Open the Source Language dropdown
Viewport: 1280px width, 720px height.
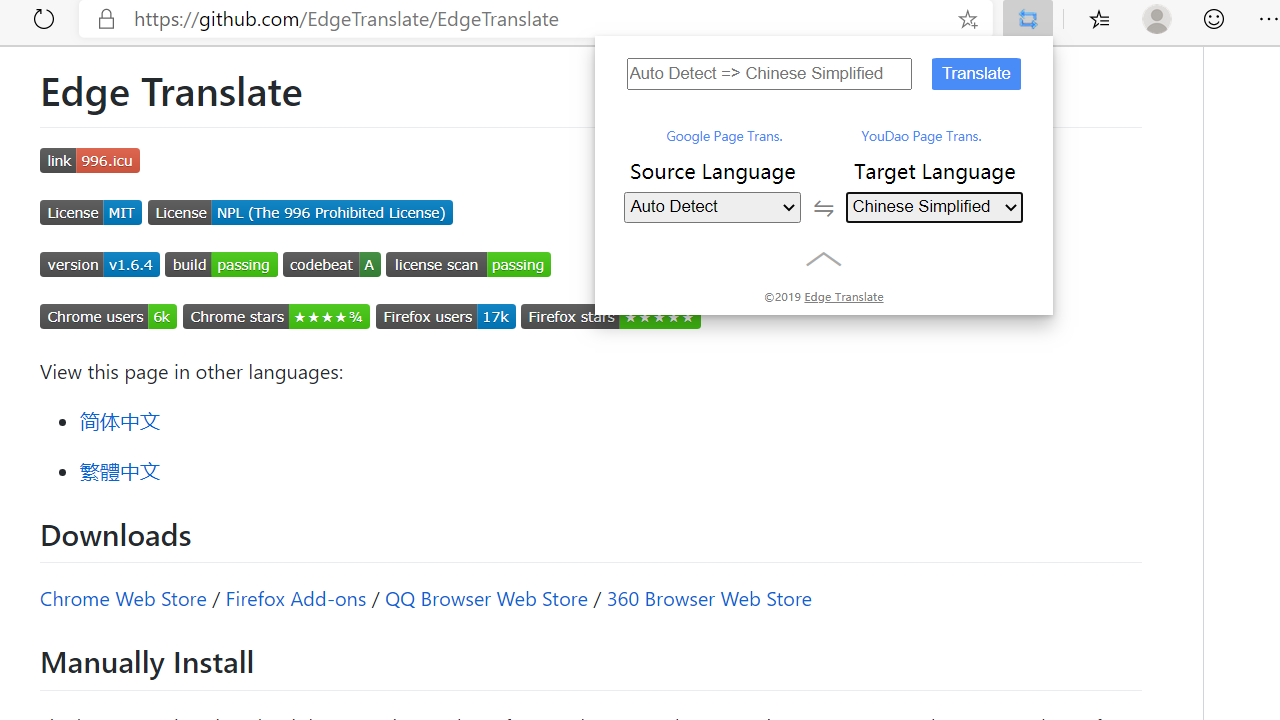coord(712,207)
